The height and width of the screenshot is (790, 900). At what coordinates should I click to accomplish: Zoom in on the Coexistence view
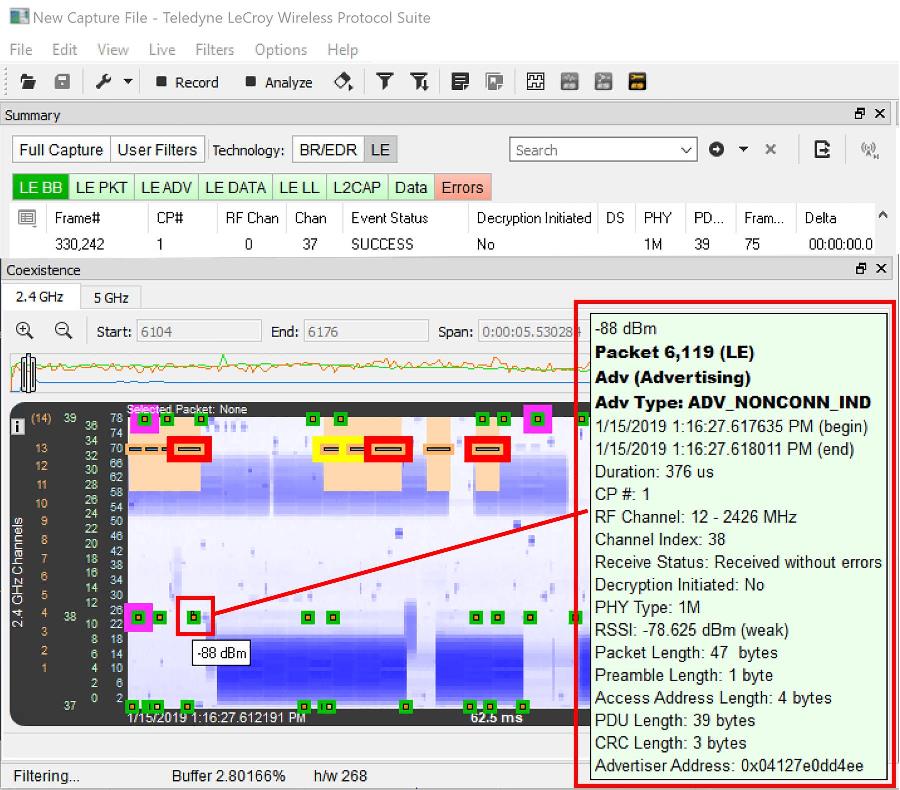point(25,331)
